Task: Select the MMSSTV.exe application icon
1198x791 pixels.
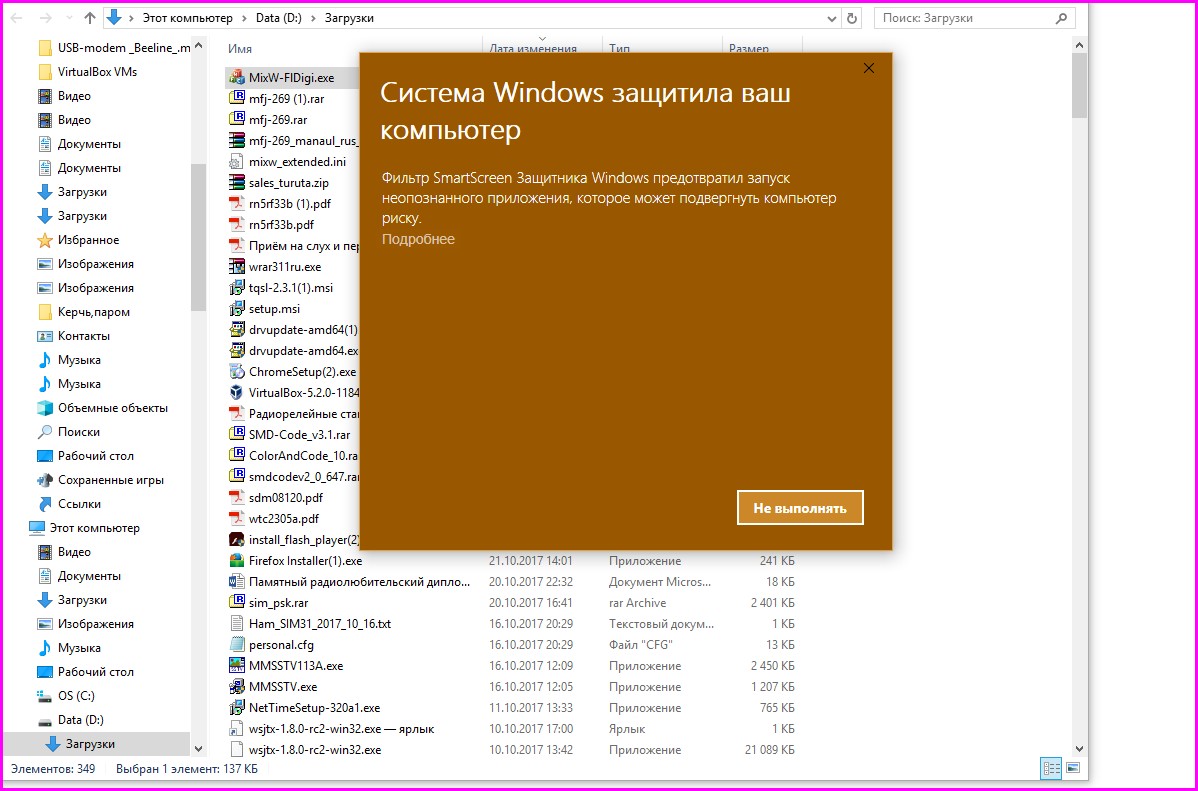Action: (x=237, y=687)
